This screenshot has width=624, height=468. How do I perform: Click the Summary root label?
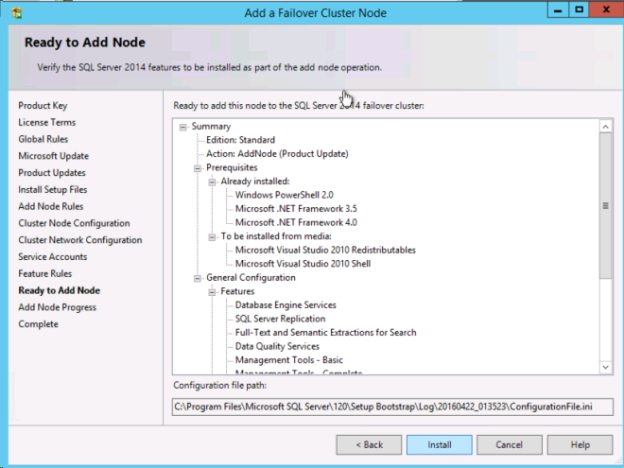[x=211, y=126]
